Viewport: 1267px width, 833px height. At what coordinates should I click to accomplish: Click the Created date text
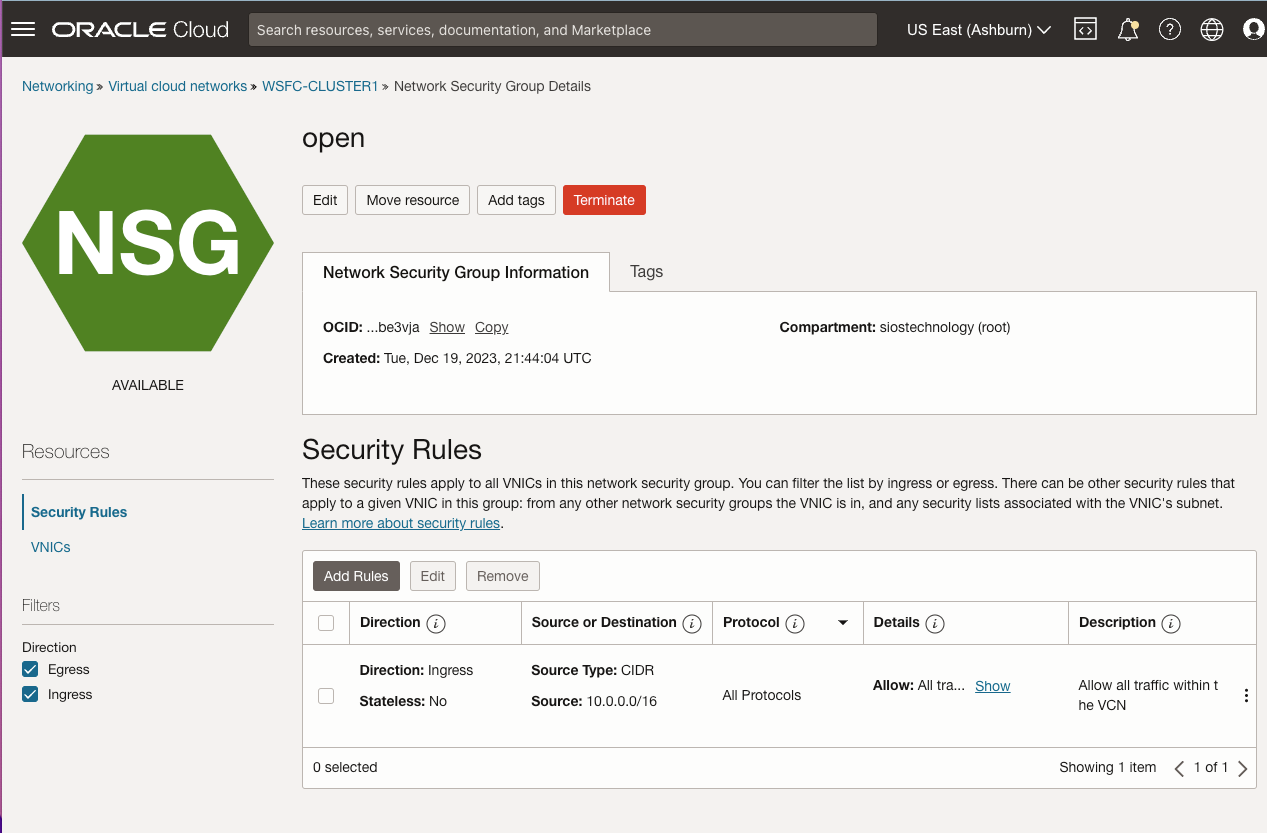click(x=457, y=358)
